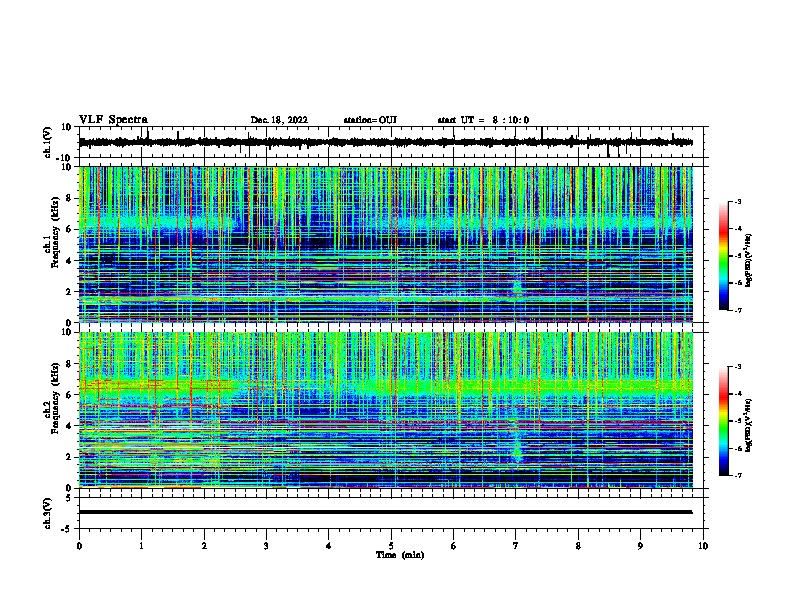Click time axis tick label "2"
This screenshot has width=792, height=612.
pyautogui.click(x=204, y=546)
